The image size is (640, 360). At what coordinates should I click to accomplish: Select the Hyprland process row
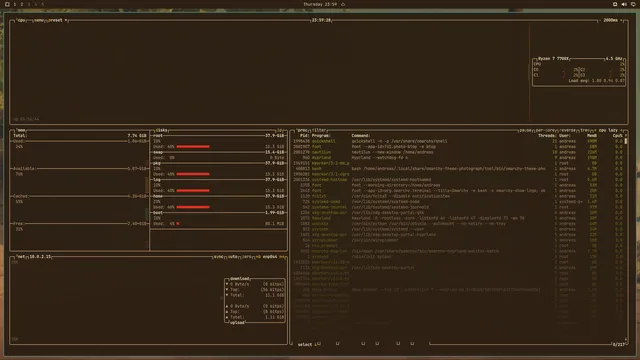pyautogui.click(x=458, y=158)
